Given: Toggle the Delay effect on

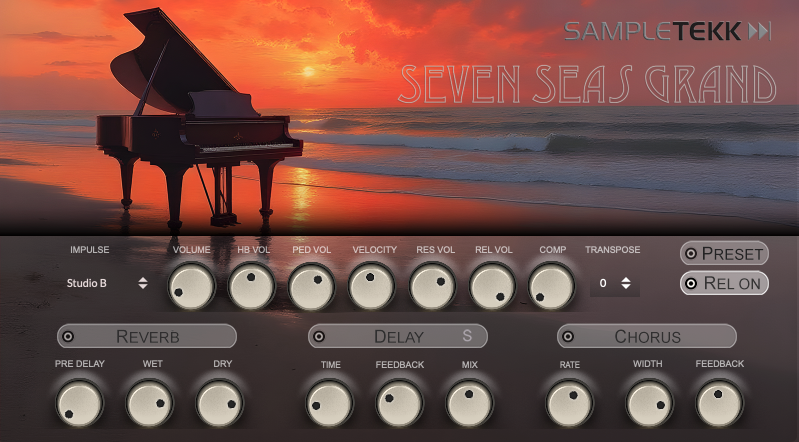Looking at the screenshot, I should click(x=320, y=336).
